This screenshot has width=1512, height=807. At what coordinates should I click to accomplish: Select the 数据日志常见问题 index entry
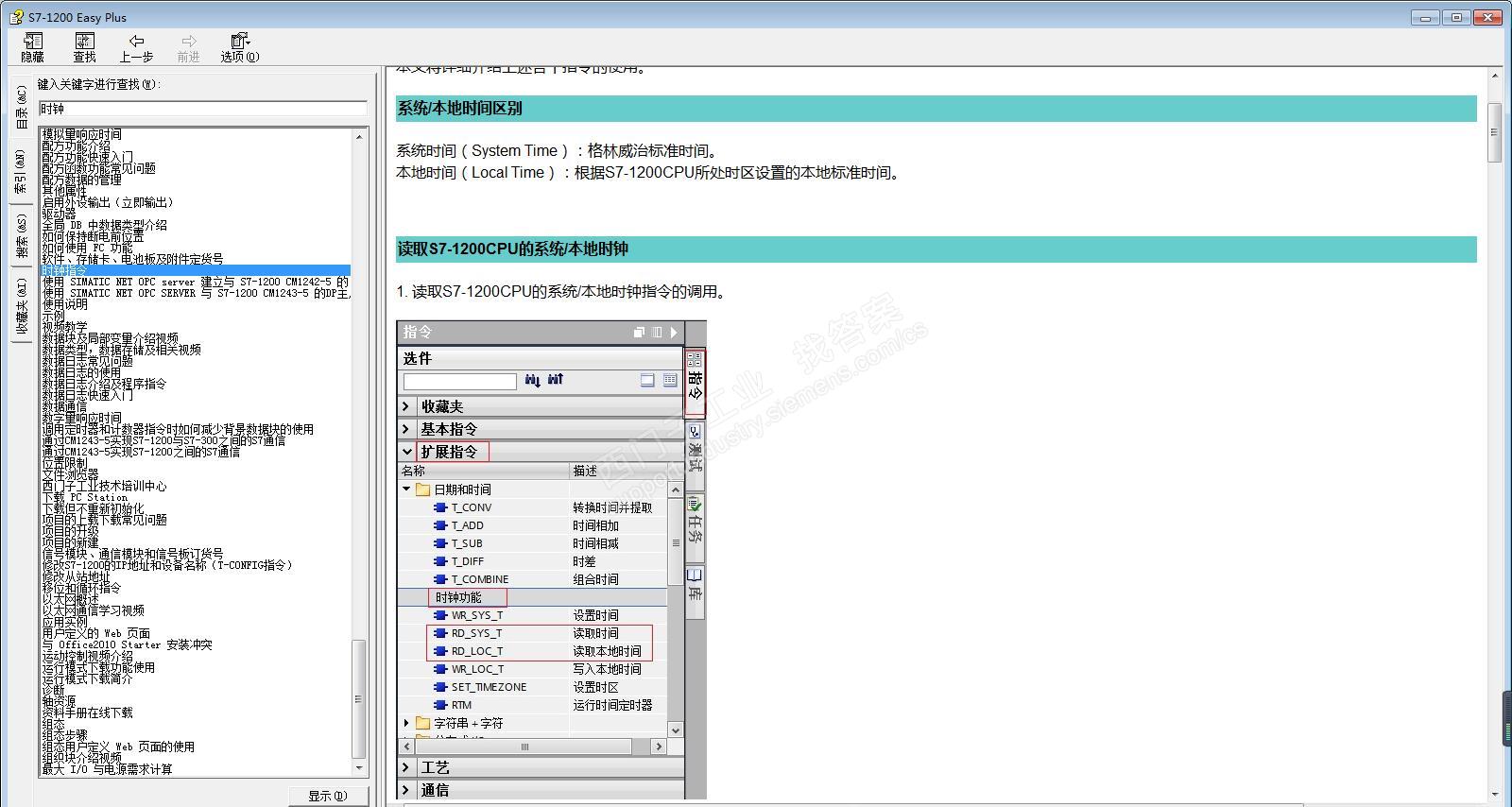click(x=87, y=361)
